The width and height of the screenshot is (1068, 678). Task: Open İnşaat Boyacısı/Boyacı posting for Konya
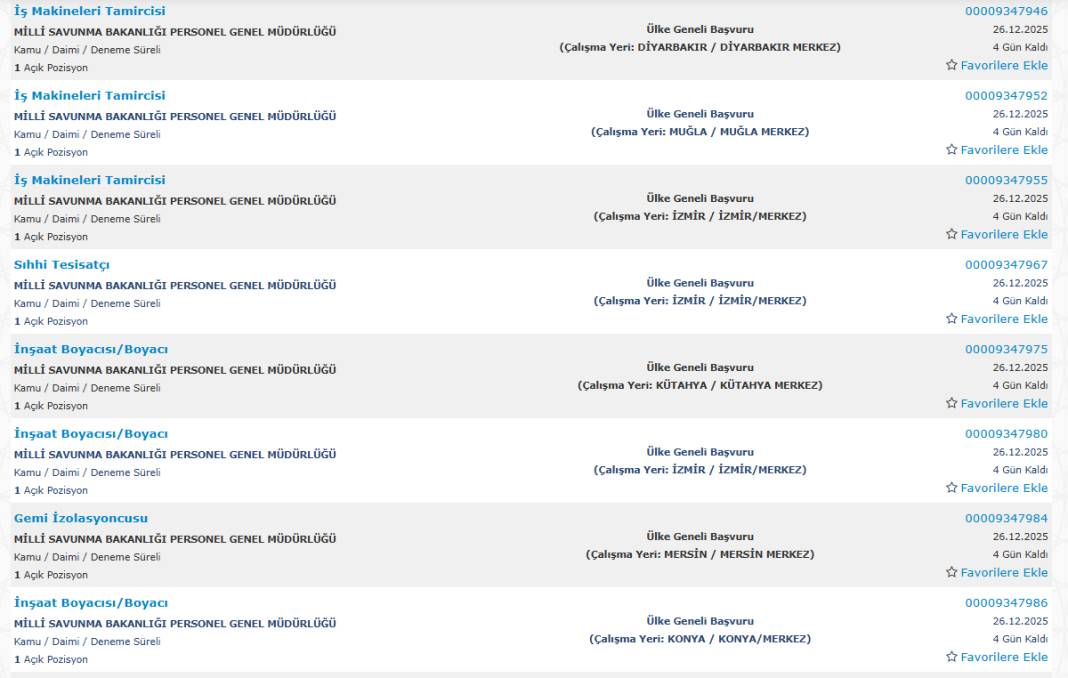click(x=90, y=603)
